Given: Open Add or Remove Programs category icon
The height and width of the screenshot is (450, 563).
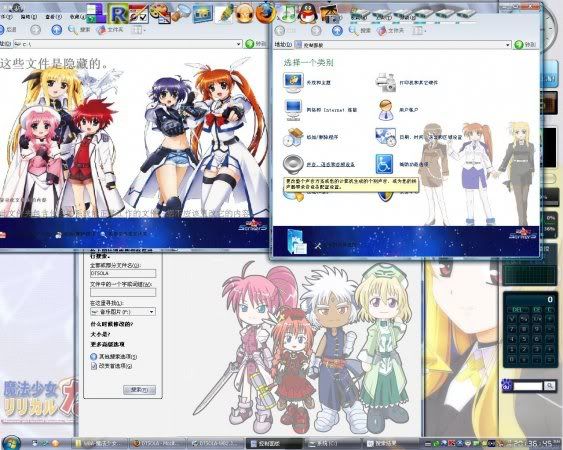Looking at the screenshot, I should tap(293, 137).
